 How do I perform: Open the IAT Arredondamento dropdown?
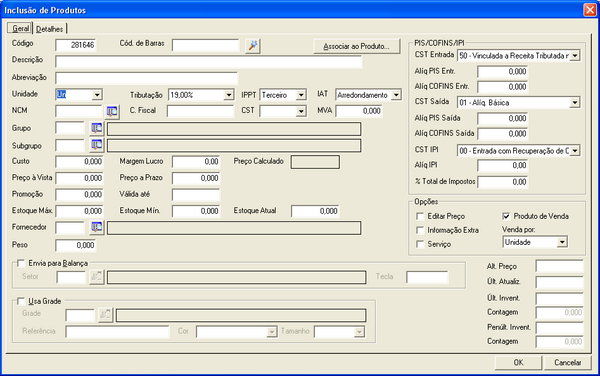point(396,94)
